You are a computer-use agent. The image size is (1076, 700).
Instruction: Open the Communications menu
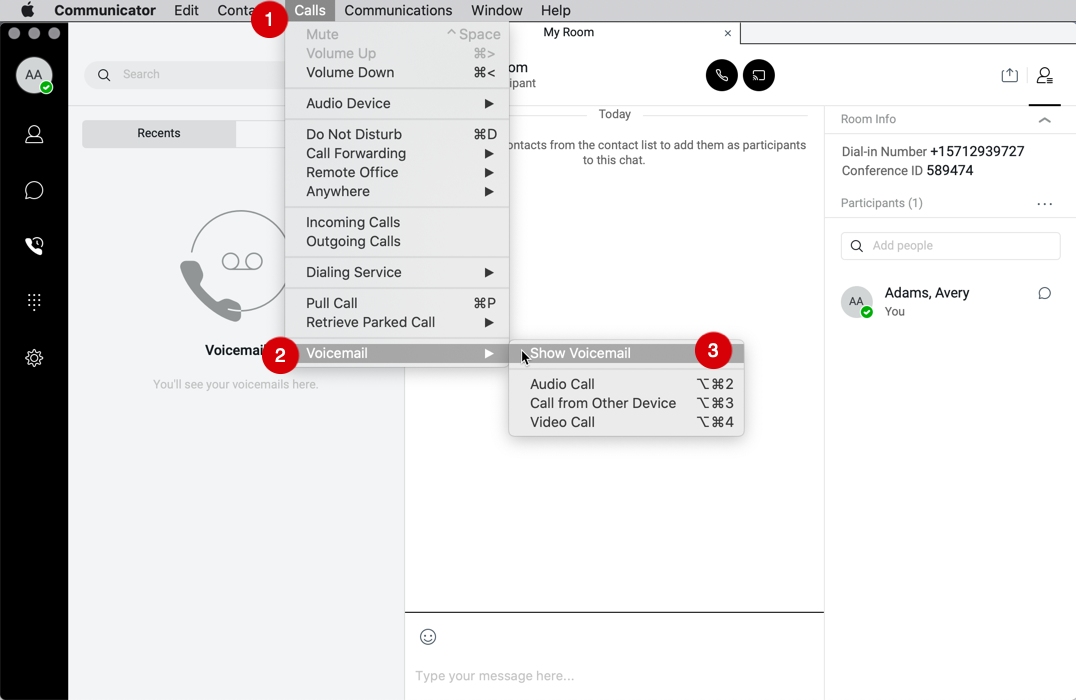tap(398, 10)
